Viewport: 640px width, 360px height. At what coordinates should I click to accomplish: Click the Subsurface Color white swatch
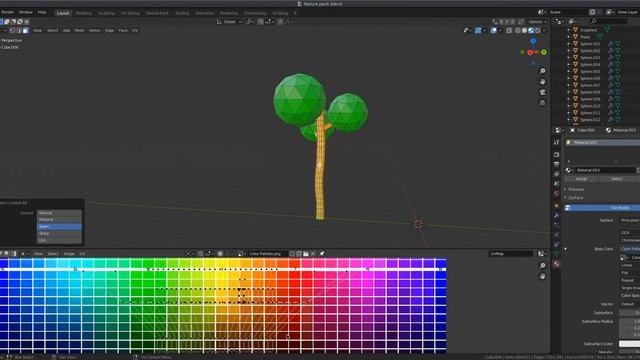tap(629, 344)
